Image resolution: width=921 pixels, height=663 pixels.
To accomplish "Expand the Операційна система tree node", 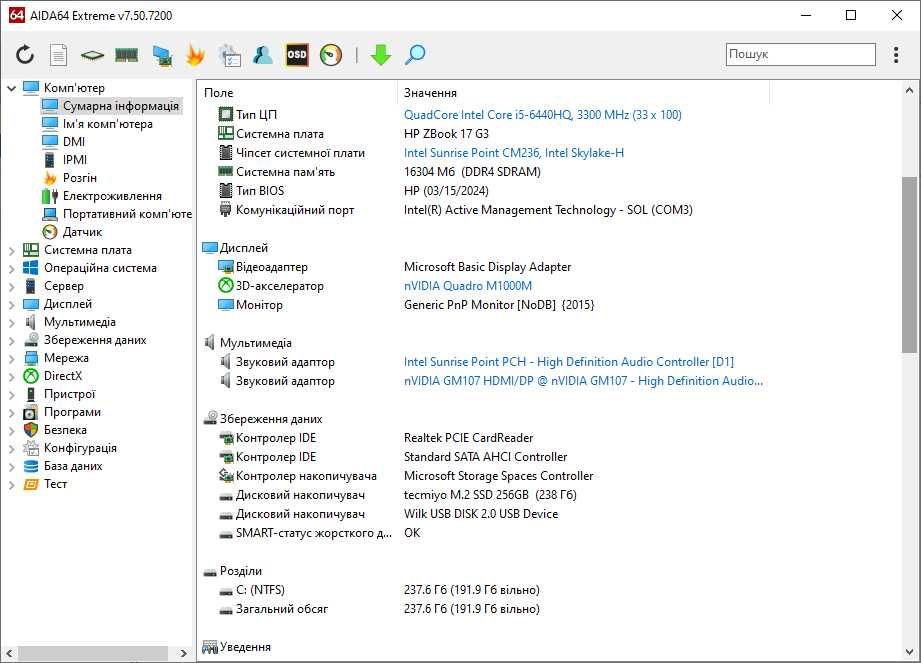I will pos(11,268).
